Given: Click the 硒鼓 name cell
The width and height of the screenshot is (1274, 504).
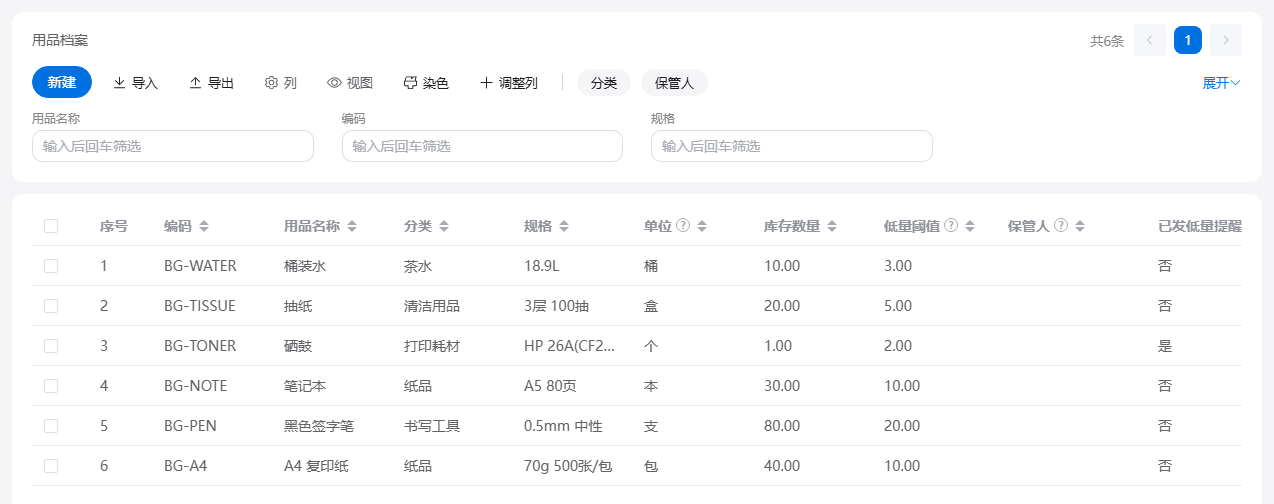Looking at the screenshot, I should 298,346.
